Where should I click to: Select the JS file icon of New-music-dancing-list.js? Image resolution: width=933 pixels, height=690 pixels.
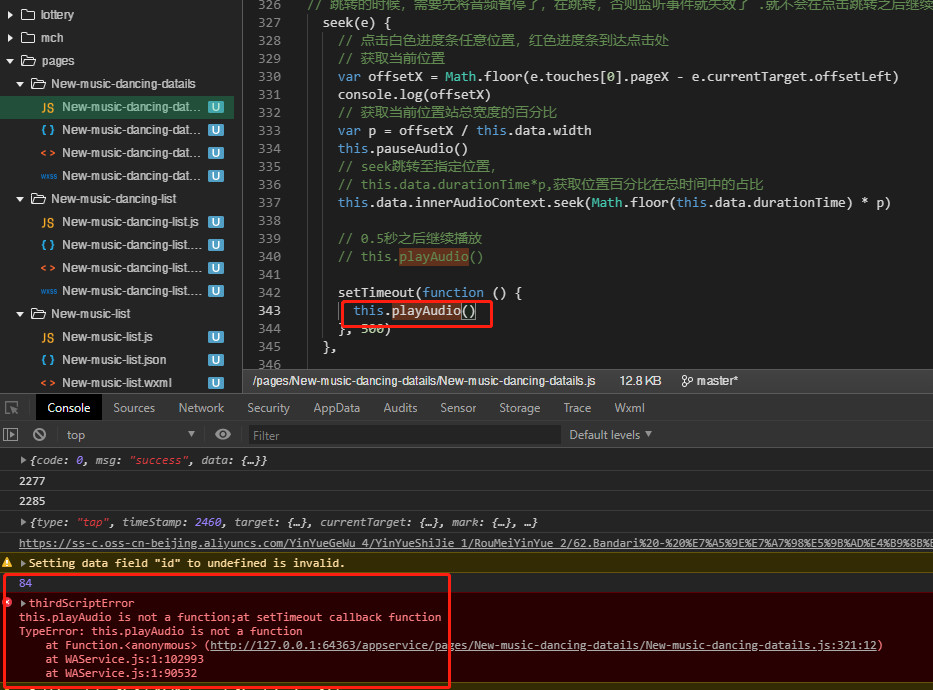(48, 222)
